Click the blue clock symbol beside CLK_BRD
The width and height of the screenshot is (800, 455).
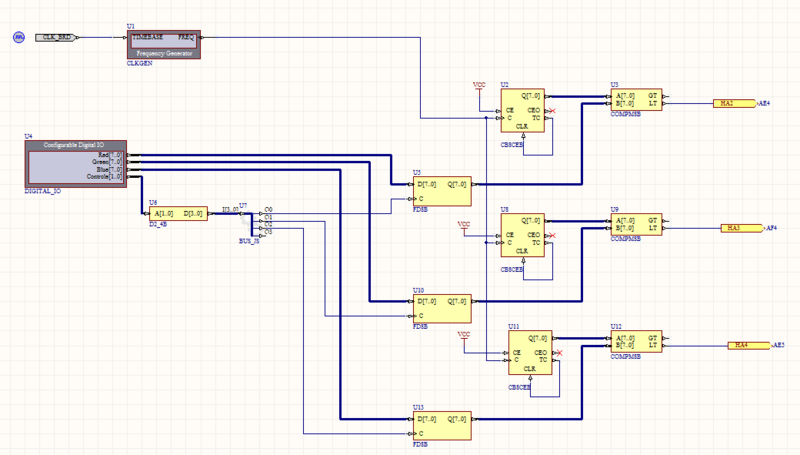pyautogui.click(x=18, y=37)
